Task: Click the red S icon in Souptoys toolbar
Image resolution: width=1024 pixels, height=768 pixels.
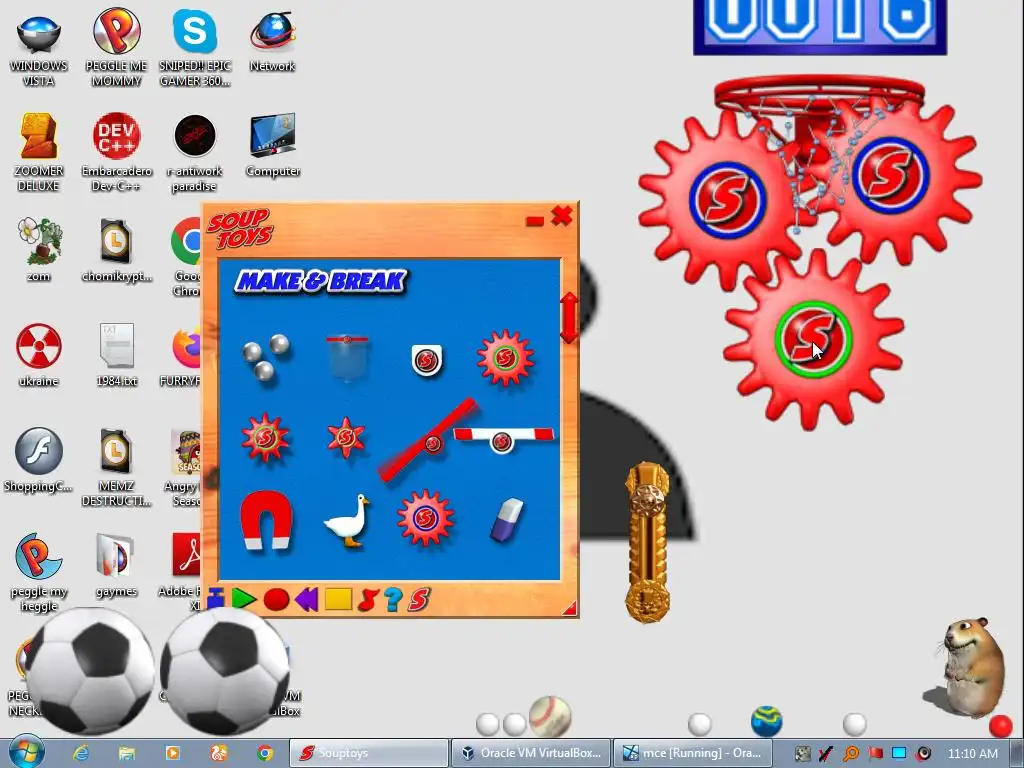Action: (x=419, y=599)
